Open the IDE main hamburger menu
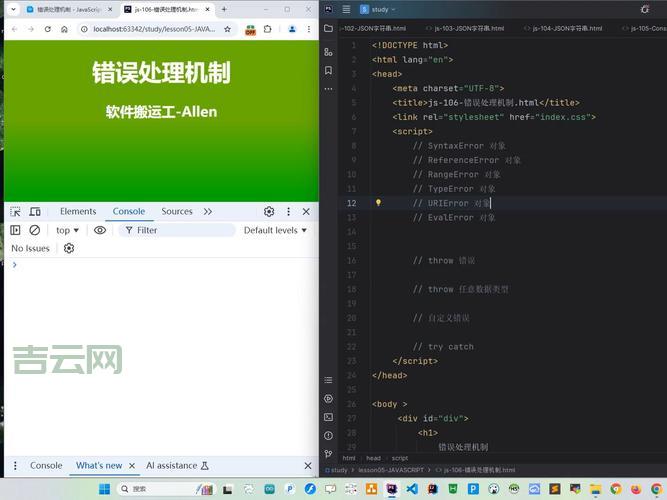 click(346, 9)
